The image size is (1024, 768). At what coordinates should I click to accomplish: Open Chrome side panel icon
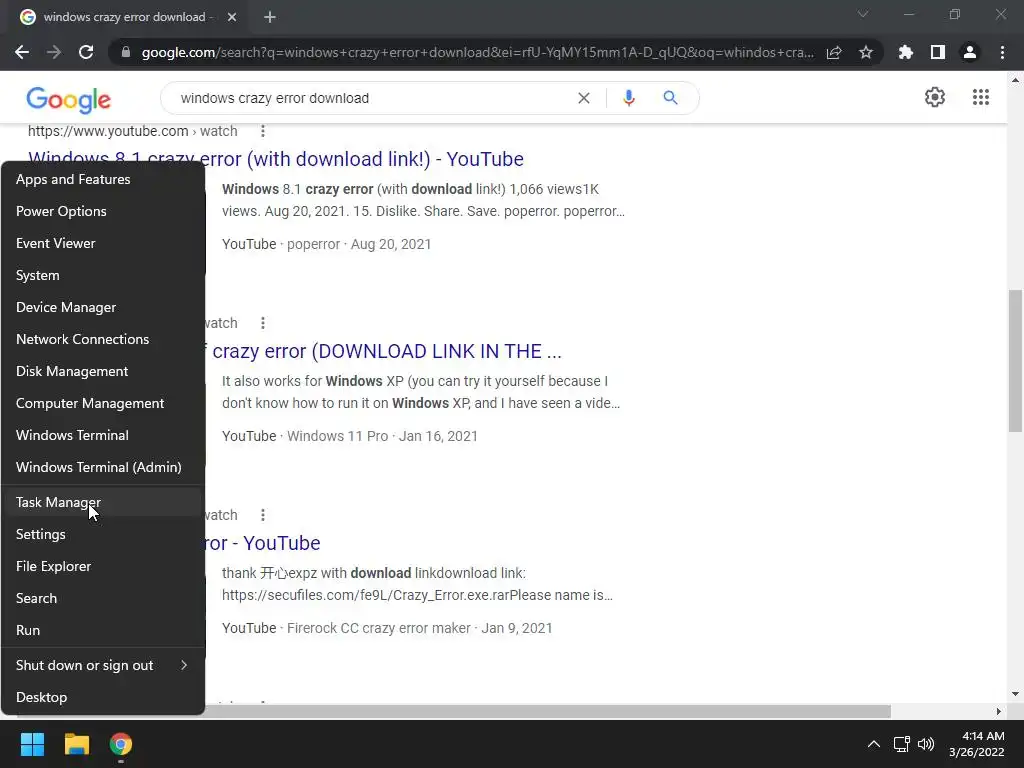pos(938,52)
